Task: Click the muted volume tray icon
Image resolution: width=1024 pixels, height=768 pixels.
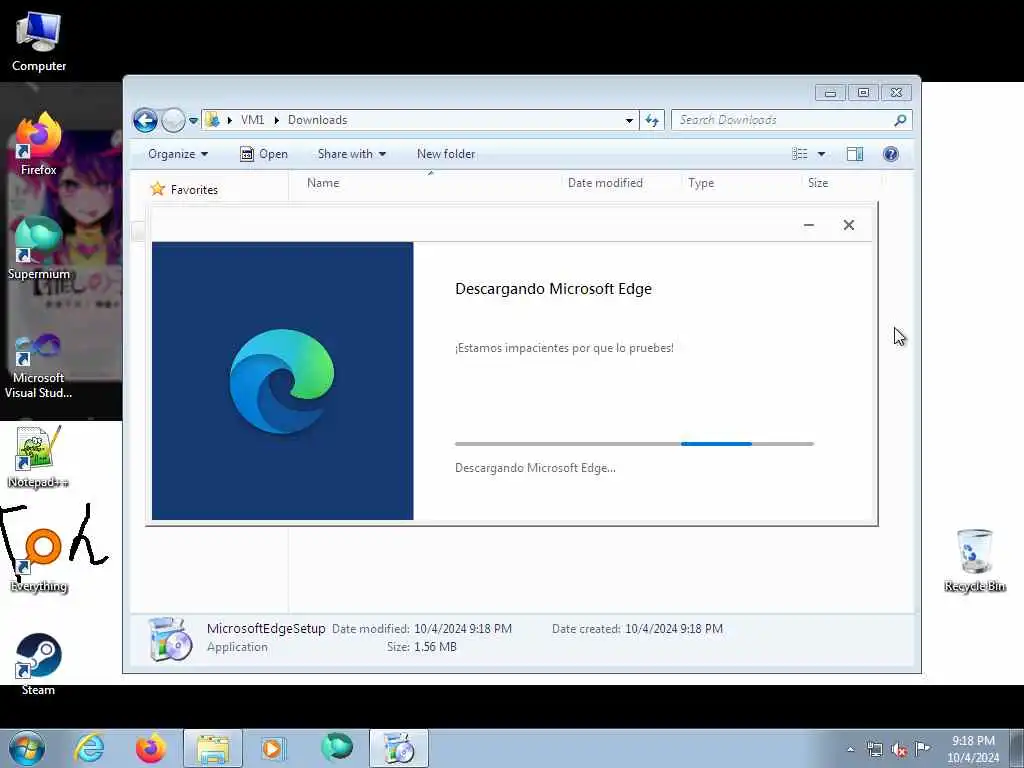Action: point(899,749)
